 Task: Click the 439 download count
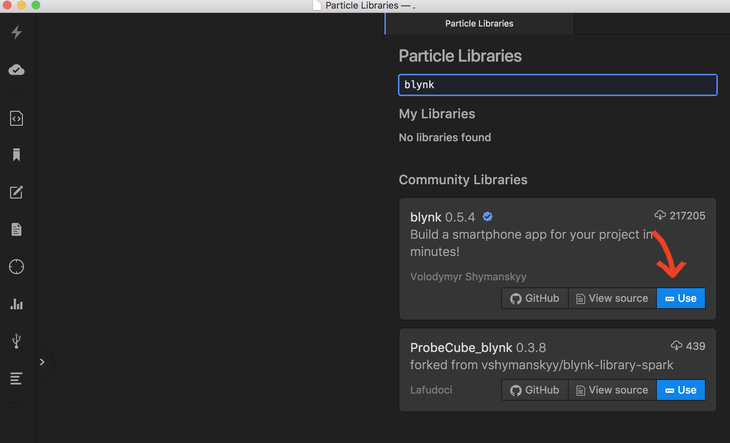[x=688, y=346]
